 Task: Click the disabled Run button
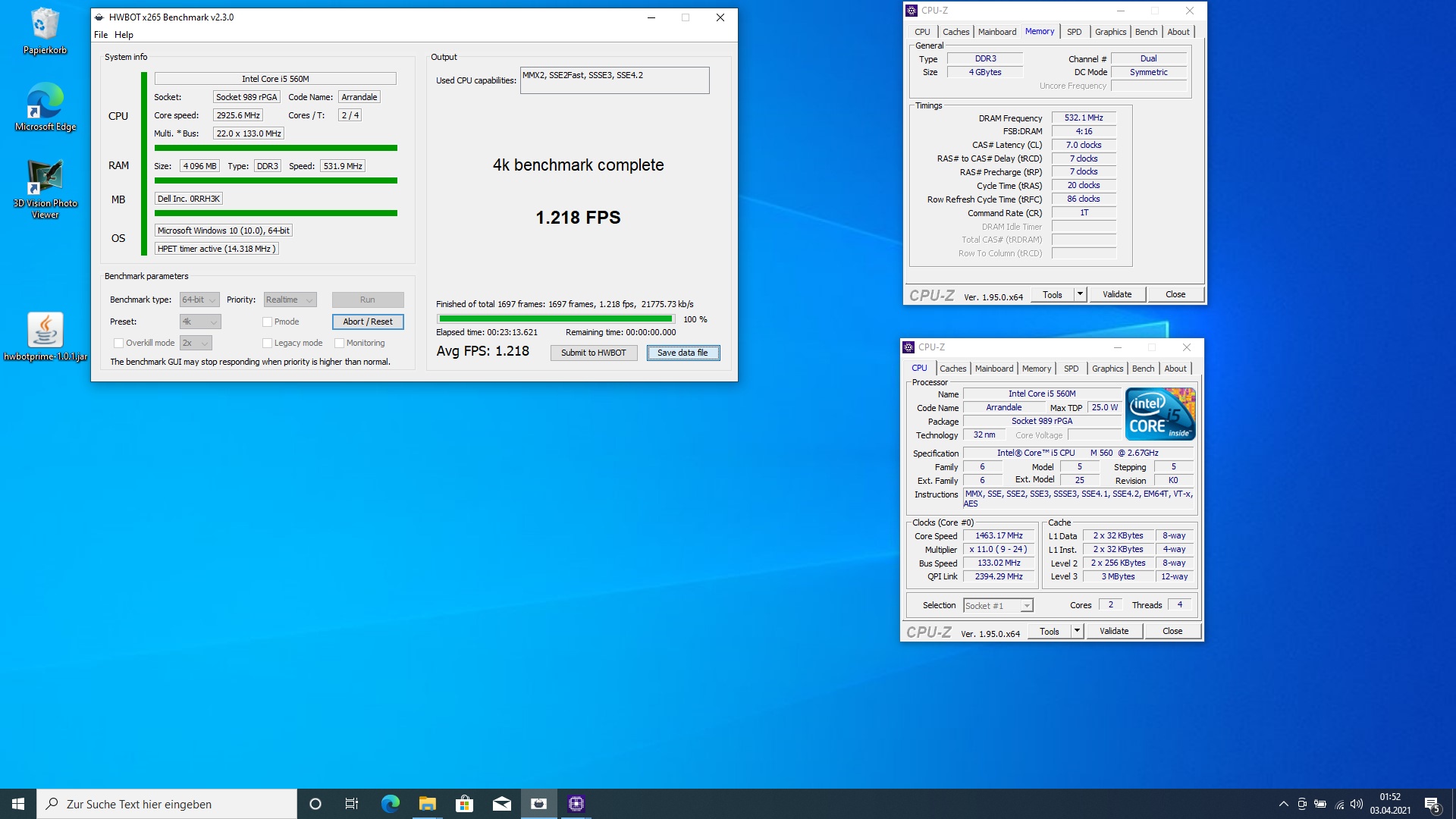[368, 300]
